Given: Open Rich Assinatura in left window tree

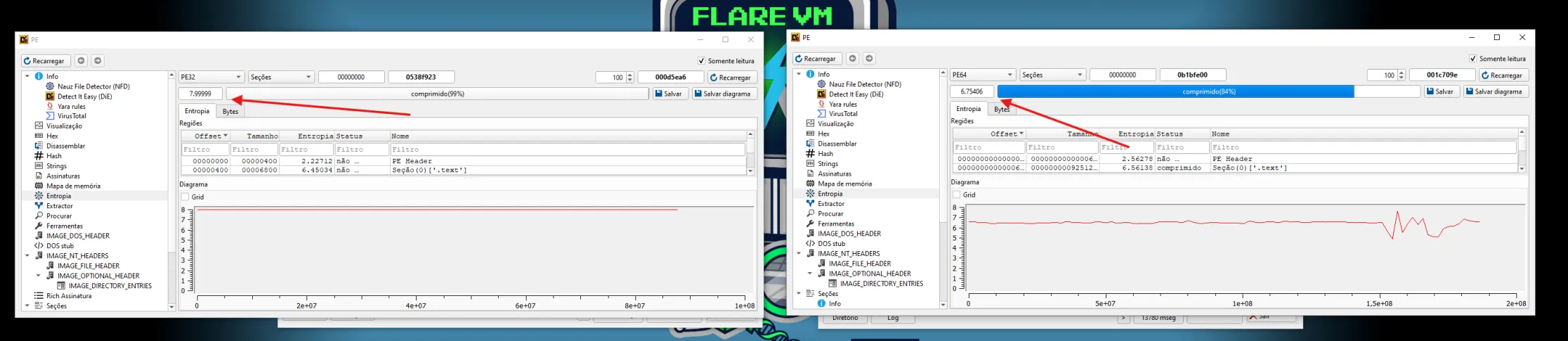Looking at the screenshot, I should click(69, 296).
